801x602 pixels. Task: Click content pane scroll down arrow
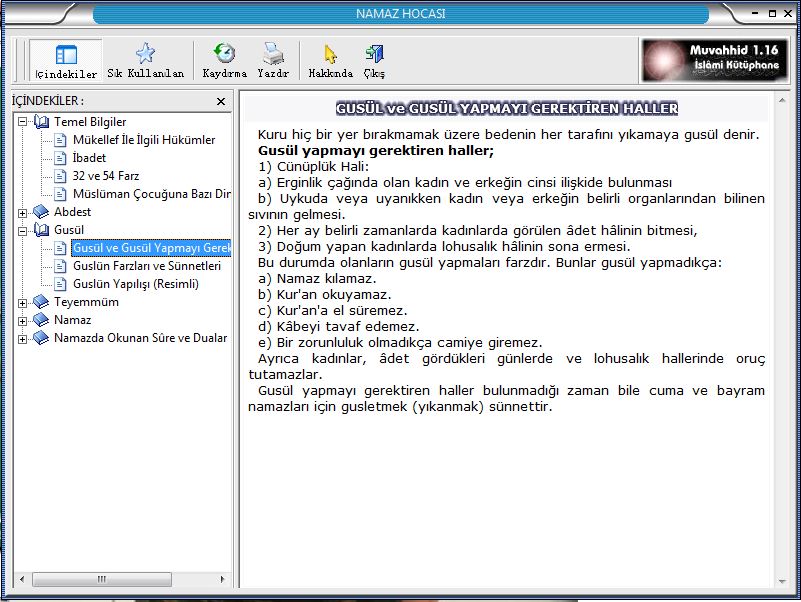(782, 581)
